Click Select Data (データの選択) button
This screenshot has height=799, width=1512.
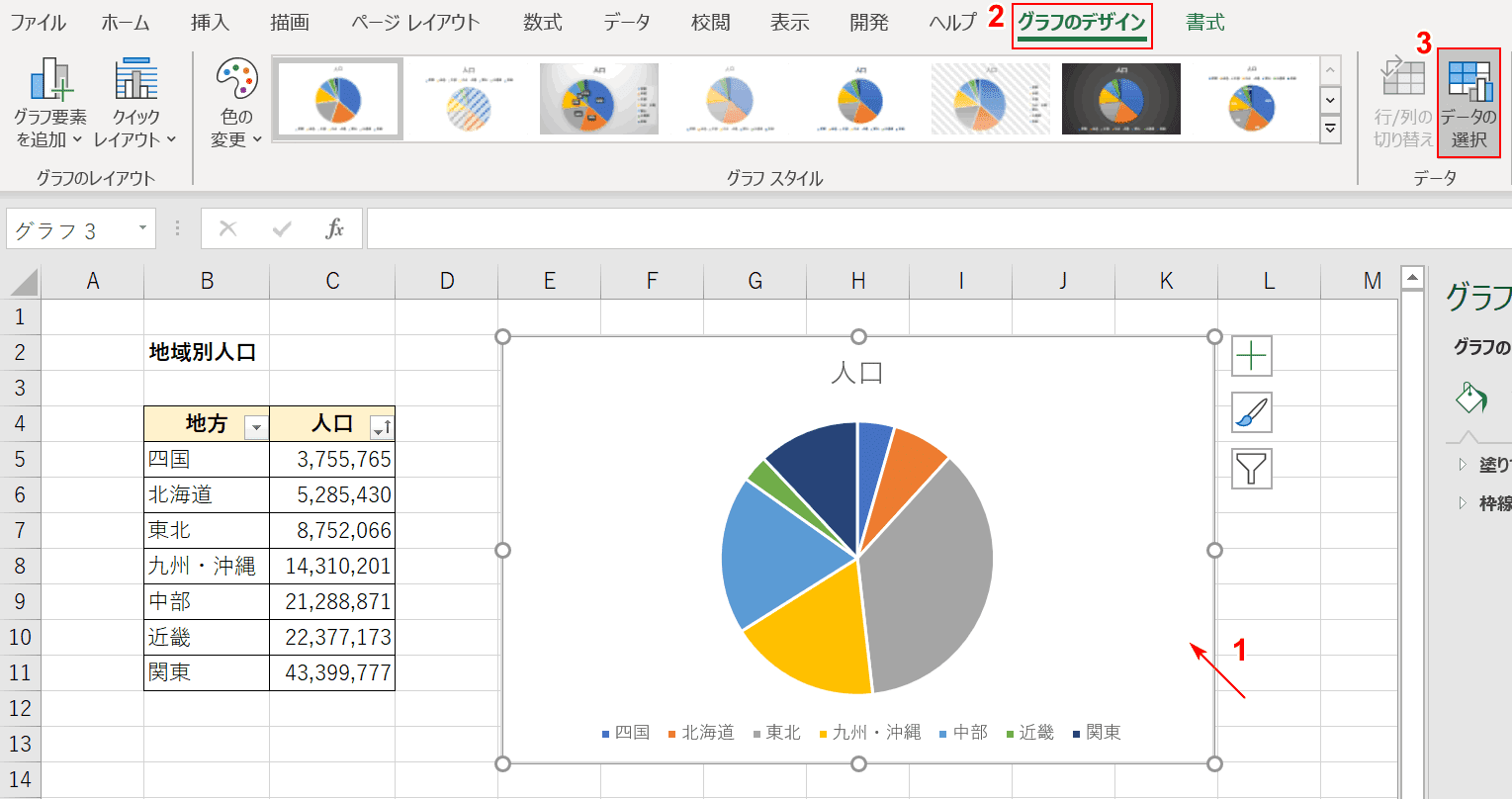(x=1468, y=103)
